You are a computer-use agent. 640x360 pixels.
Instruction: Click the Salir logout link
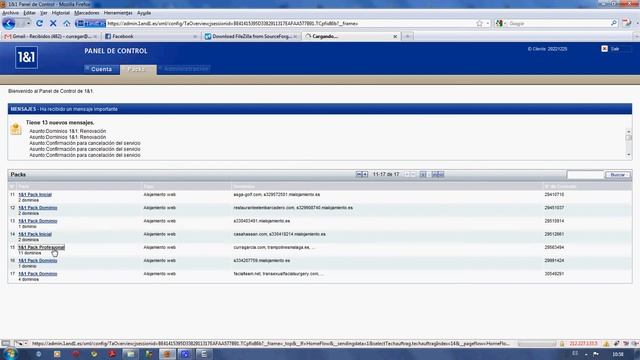coord(615,49)
